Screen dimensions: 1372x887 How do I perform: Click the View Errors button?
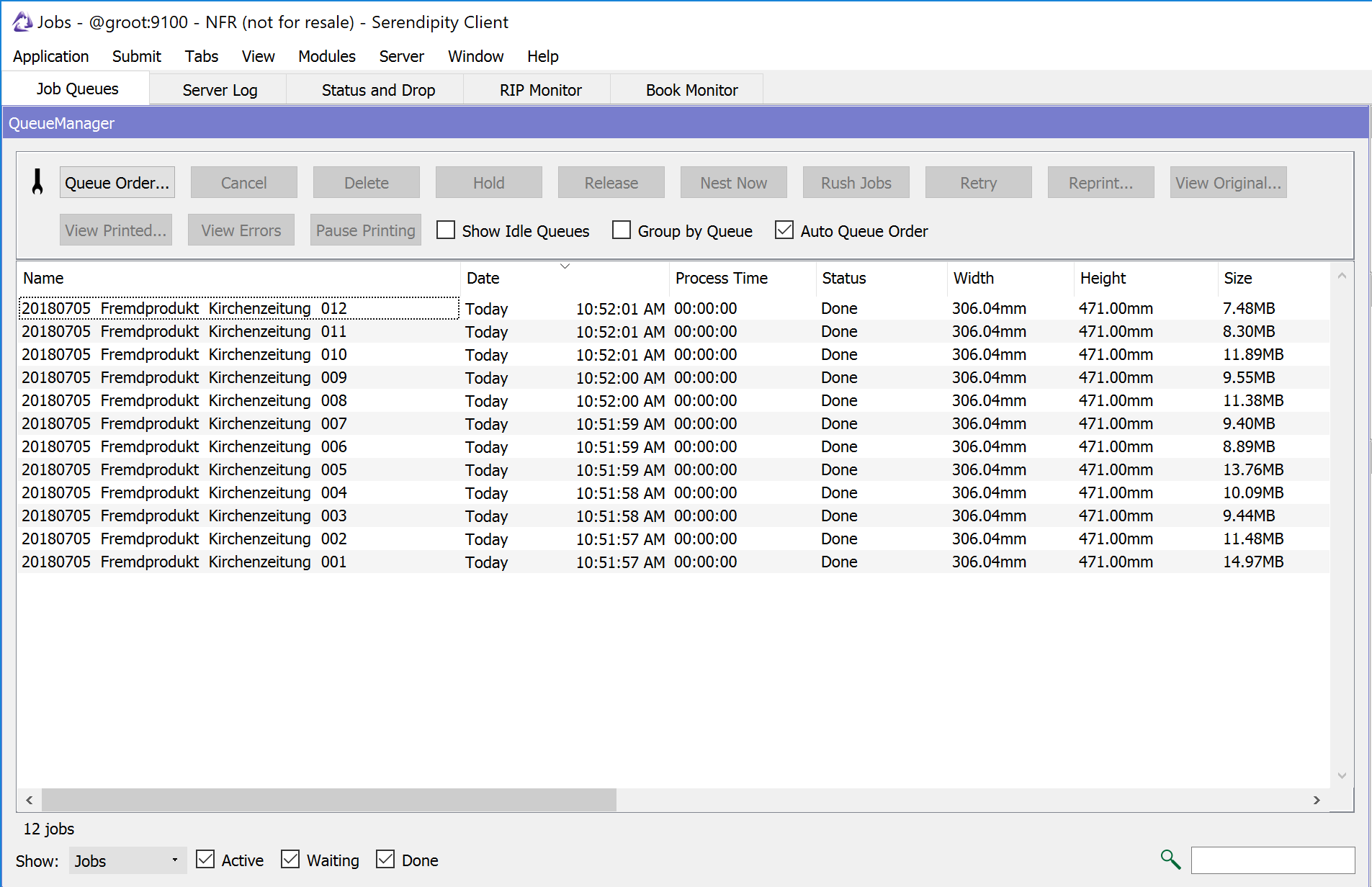click(x=241, y=230)
